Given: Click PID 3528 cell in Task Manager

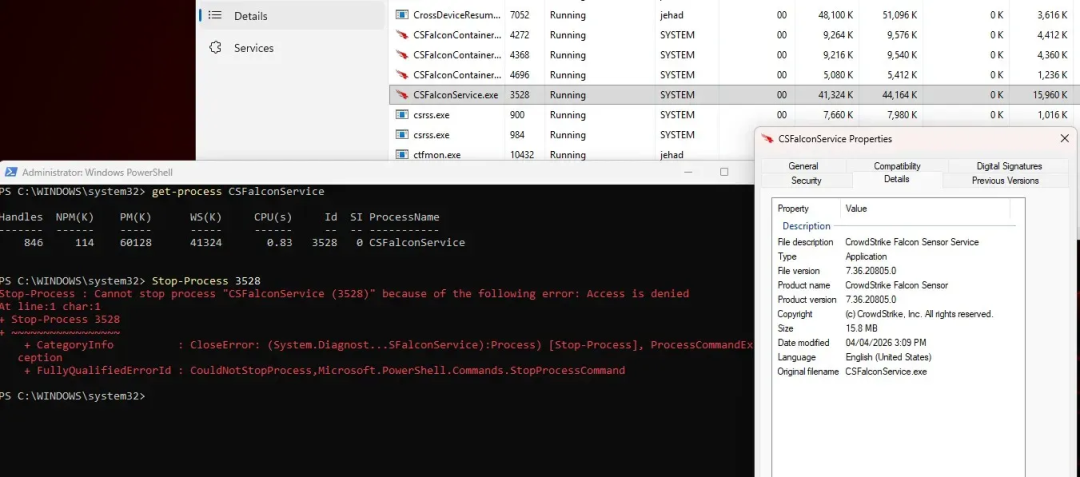Looking at the screenshot, I should [519, 95].
